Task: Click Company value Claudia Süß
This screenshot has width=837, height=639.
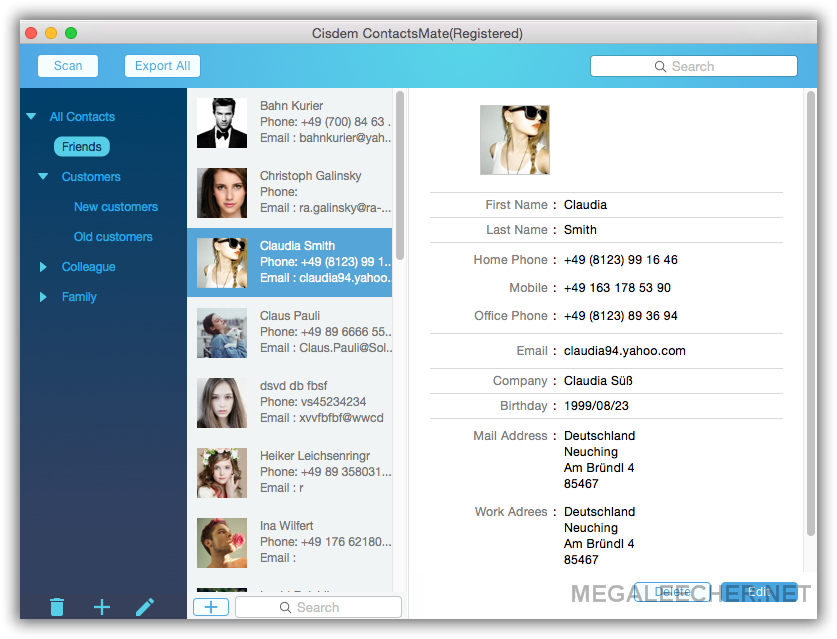Action: [598, 381]
